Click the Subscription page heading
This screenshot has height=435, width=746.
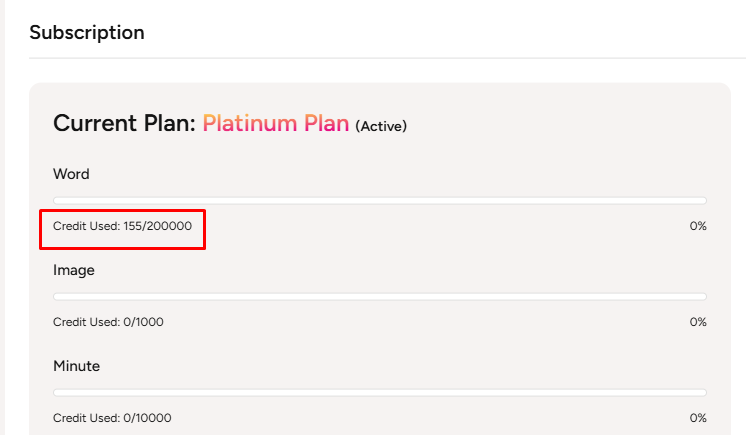click(87, 33)
